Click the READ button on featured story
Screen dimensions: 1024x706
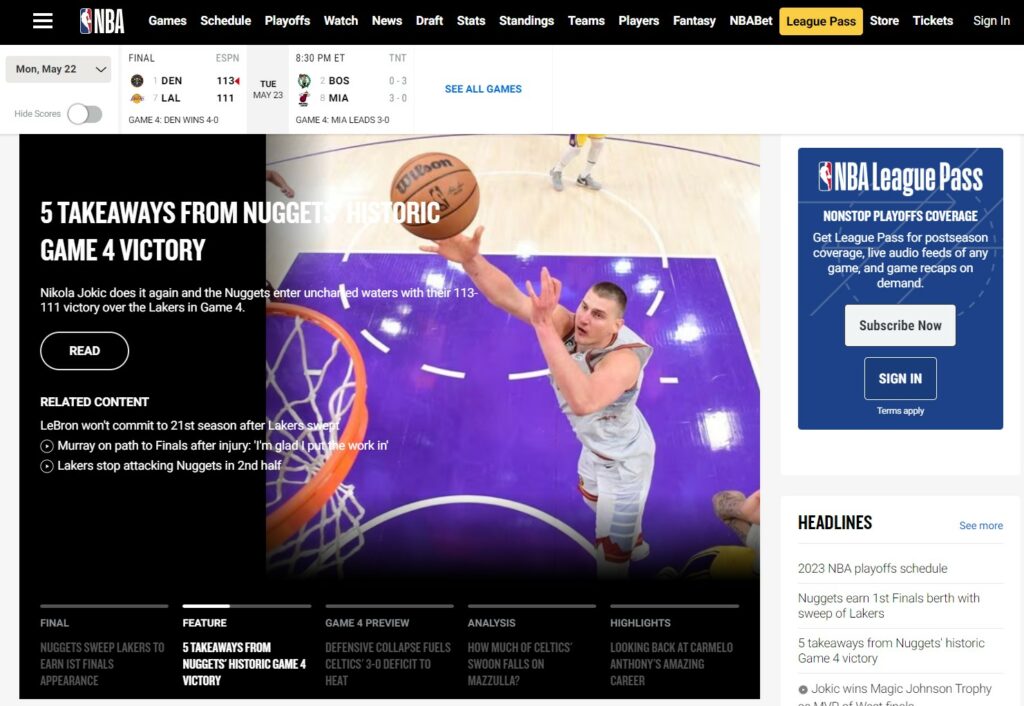click(x=84, y=351)
